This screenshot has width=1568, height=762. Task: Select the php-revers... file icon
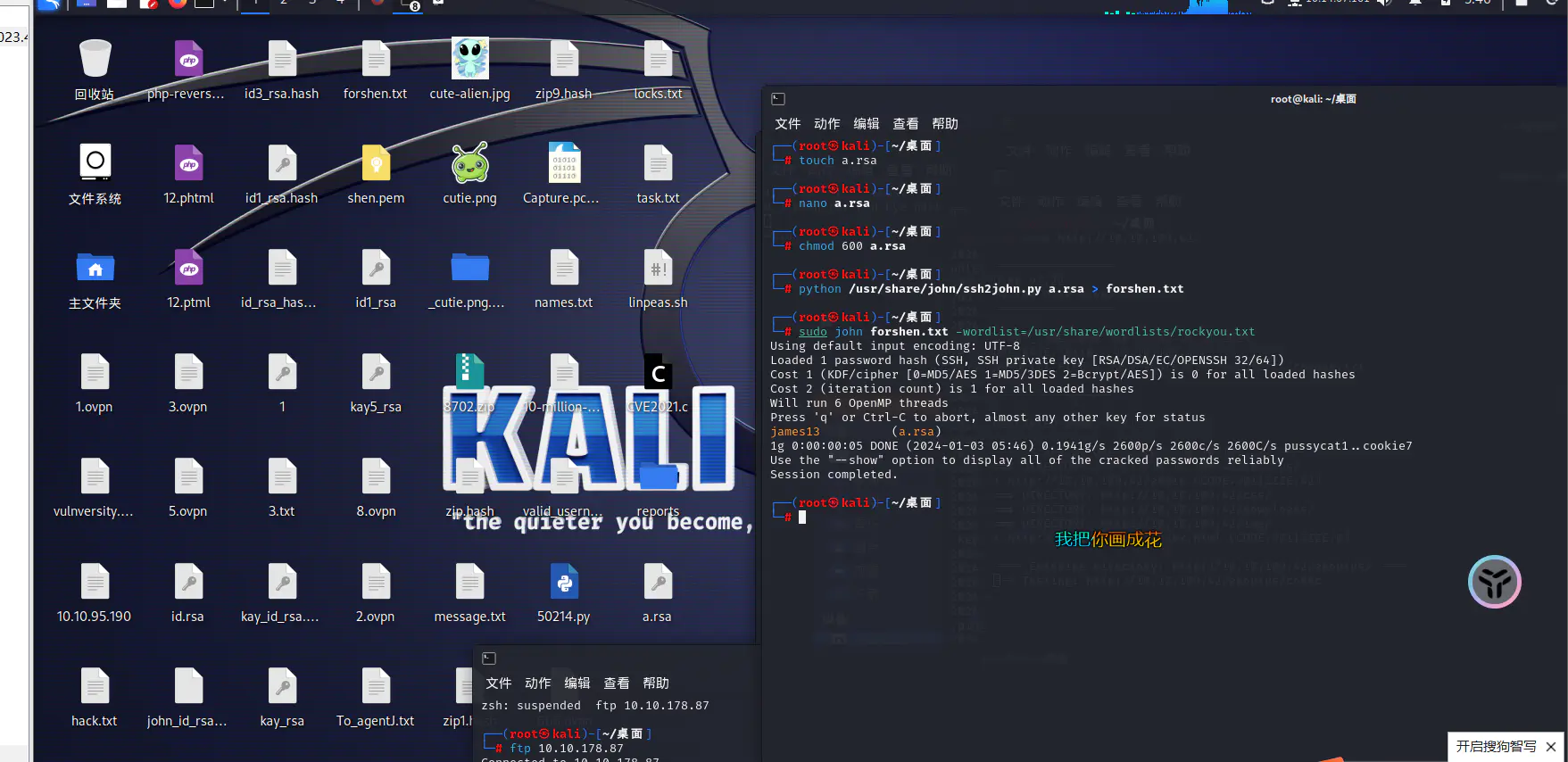[188, 59]
